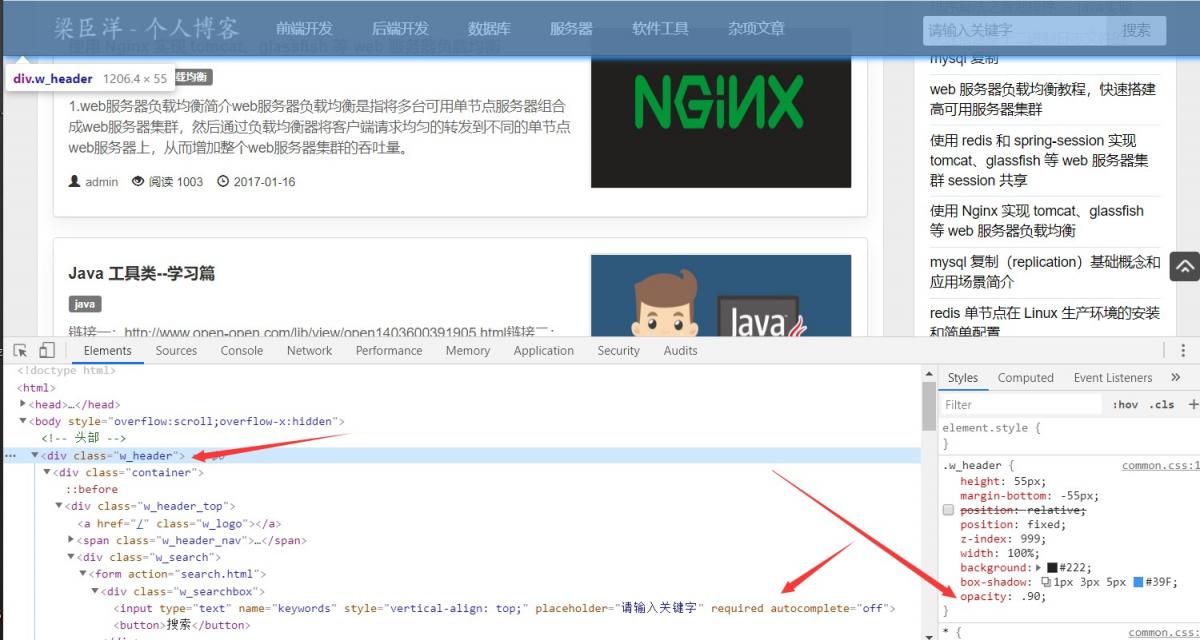Viewport: 1200px width, 640px height.
Task: Open the 数据库 navigation menu item
Action: (489, 29)
